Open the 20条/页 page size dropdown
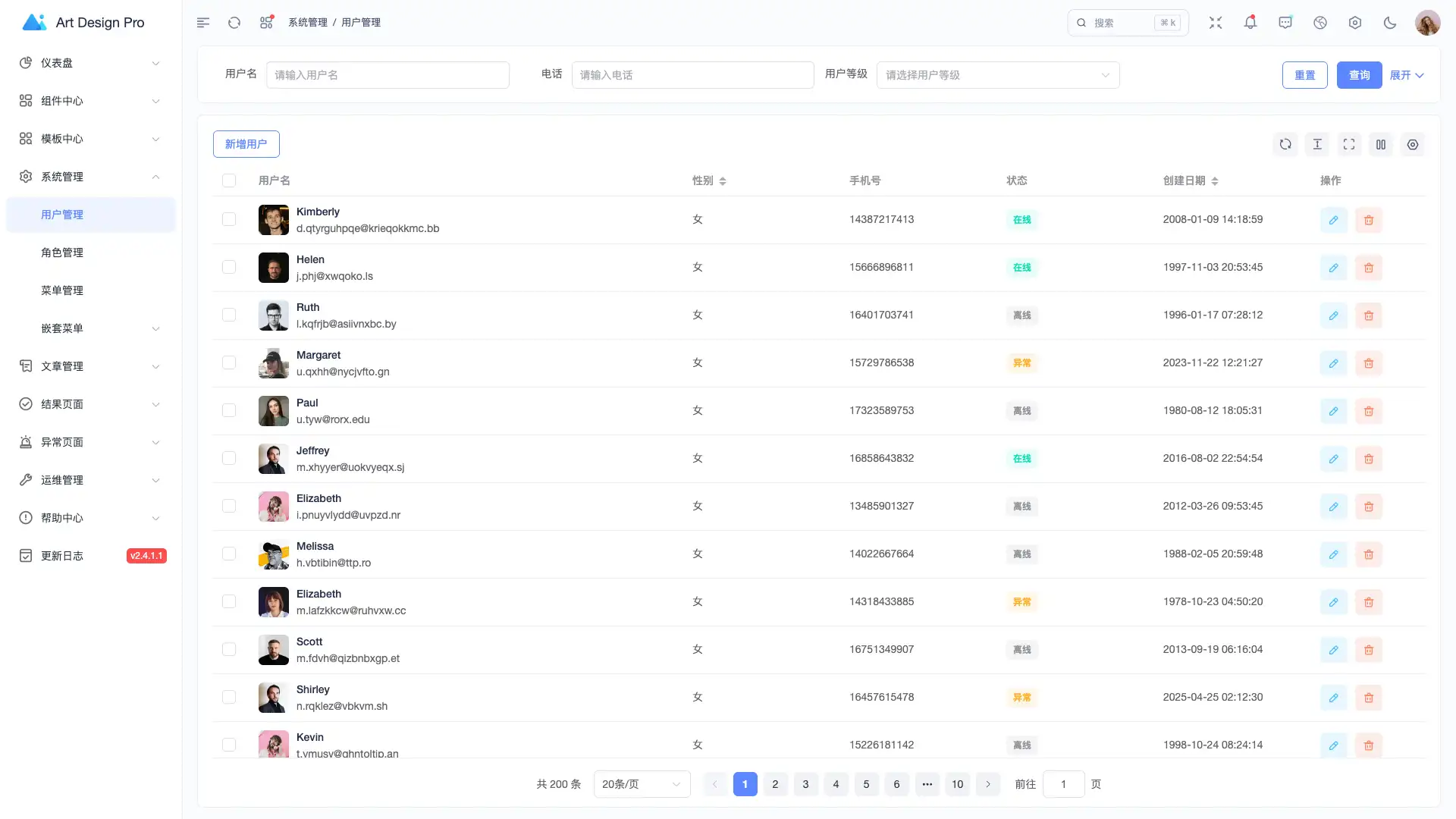The image size is (1456, 819). [642, 784]
